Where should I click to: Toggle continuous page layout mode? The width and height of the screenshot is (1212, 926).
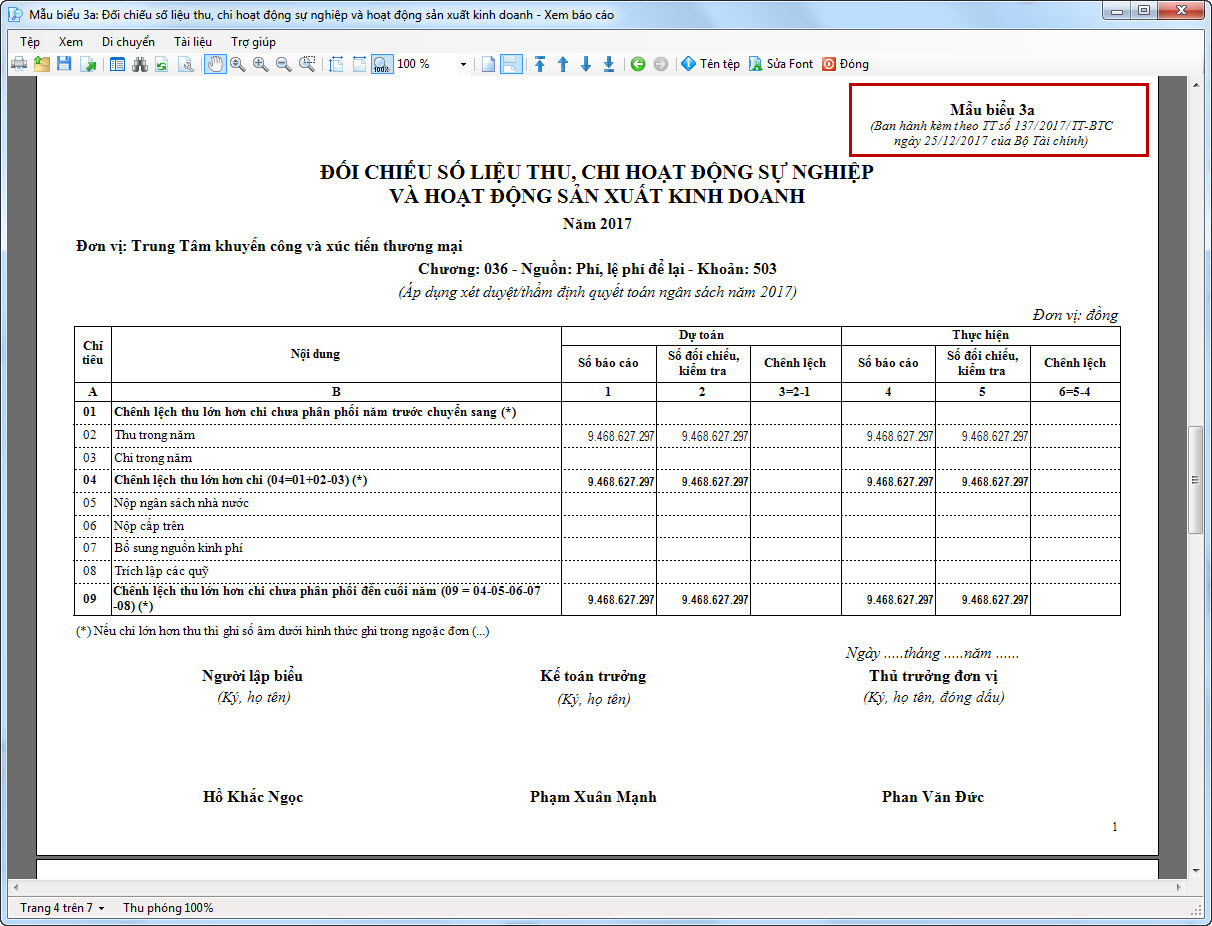pos(510,64)
